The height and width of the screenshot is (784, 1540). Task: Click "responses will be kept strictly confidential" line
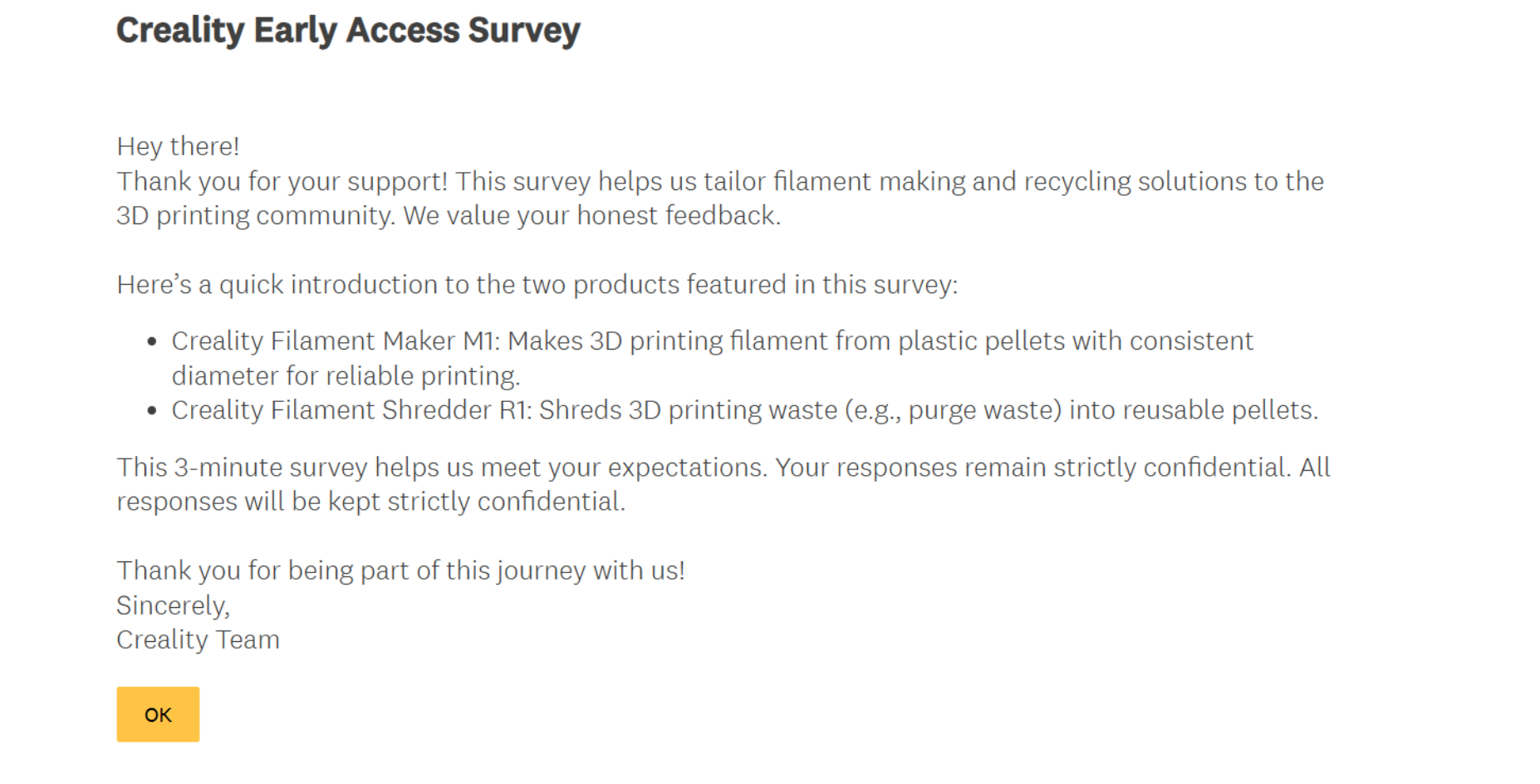(370, 502)
